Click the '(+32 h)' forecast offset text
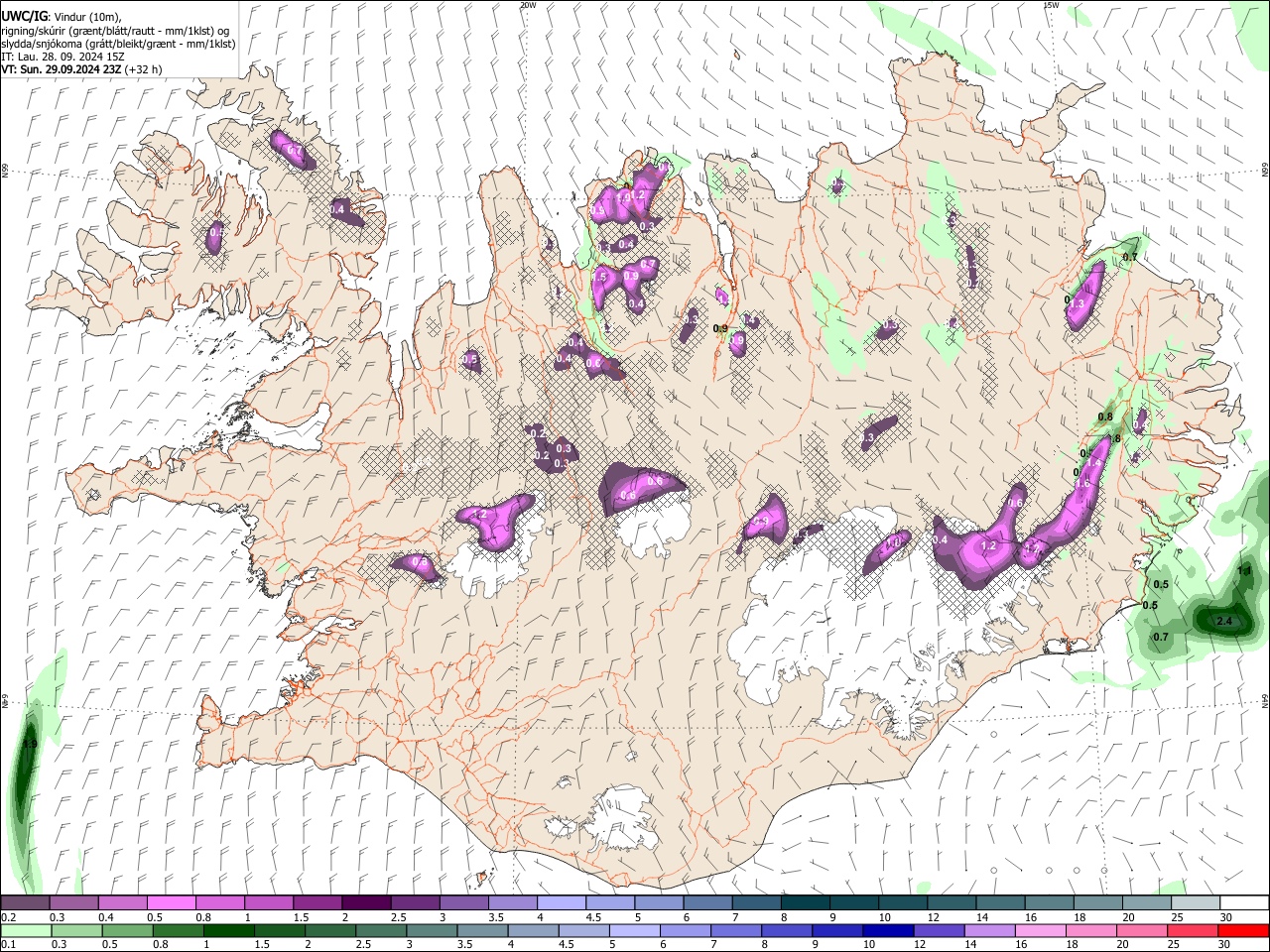The width and height of the screenshot is (1270, 952). pos(144,69)
